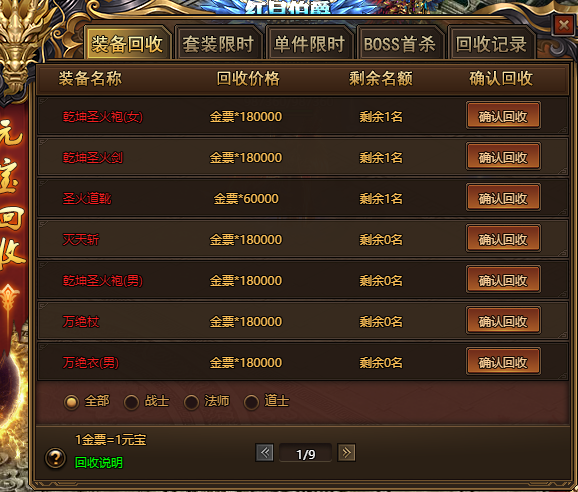Close the recycle window with X
Image resolution: width=578 pixels, height=492 pixels.
[x=564, y=25]
